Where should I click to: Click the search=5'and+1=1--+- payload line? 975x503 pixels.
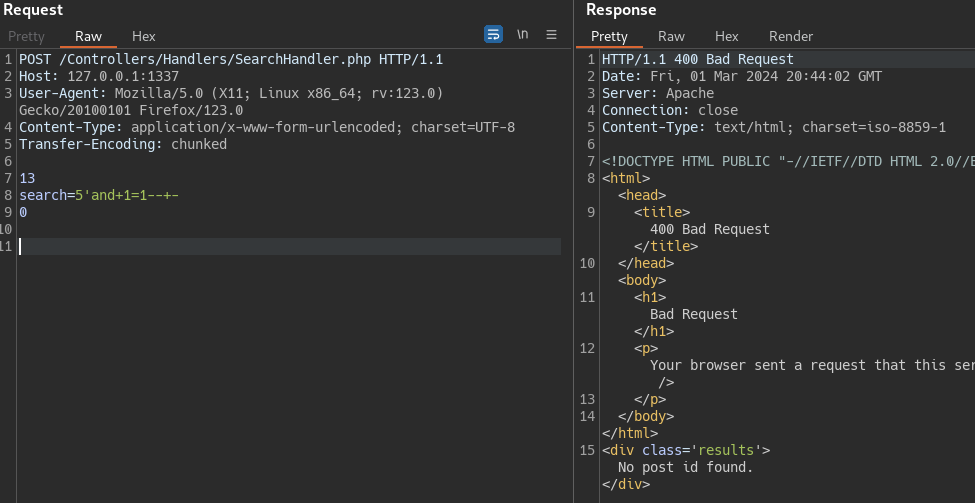[99, 195]
